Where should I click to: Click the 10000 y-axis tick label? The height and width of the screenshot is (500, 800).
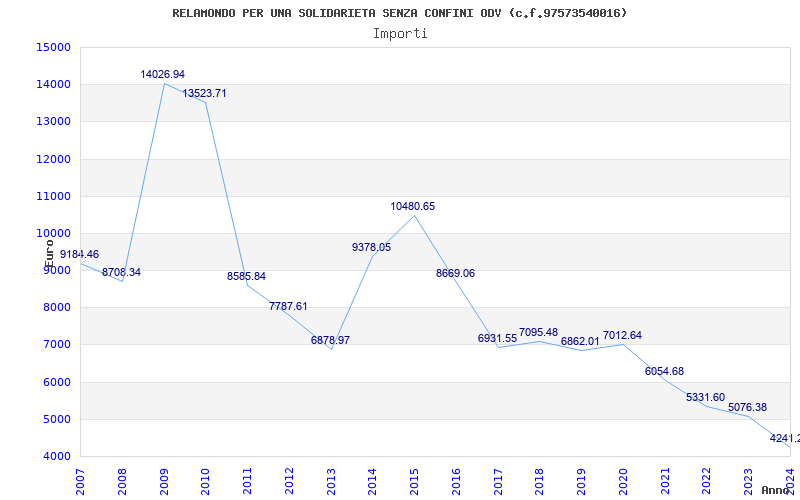coord(53,234)
